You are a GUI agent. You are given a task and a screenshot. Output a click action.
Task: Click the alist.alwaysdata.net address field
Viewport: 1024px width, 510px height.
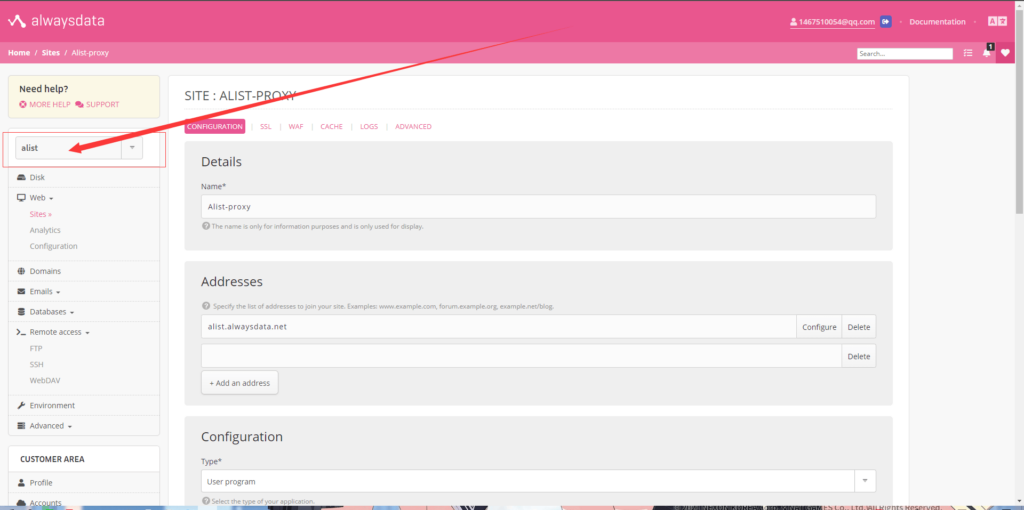(x=498, y=327)
